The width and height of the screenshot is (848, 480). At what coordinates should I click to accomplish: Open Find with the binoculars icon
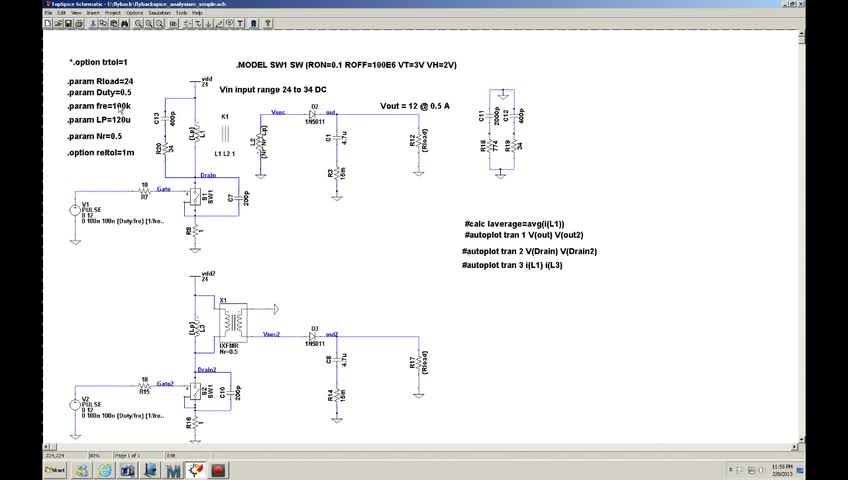[124, 23]
